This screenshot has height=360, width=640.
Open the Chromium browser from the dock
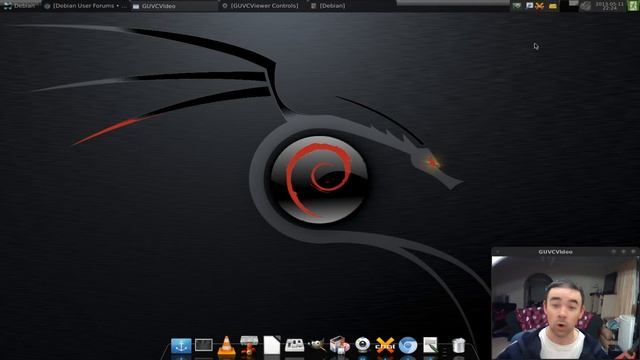coord(408,345)
